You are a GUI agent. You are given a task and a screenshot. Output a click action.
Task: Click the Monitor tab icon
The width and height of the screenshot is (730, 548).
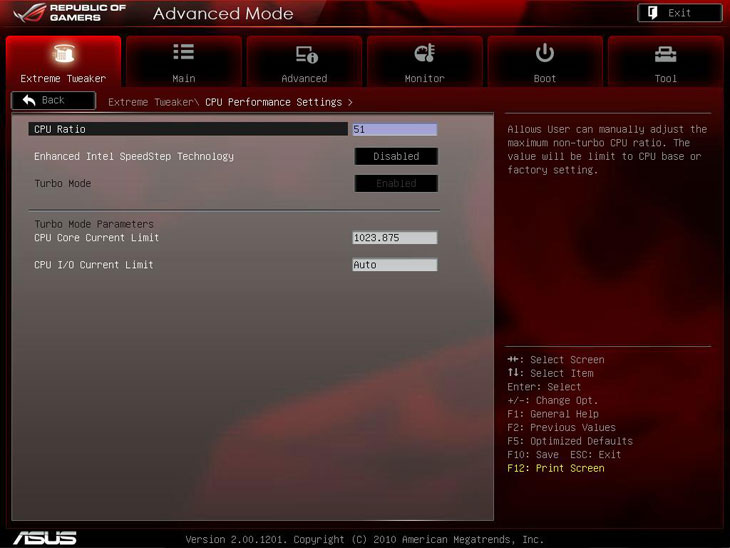(424, 54)
